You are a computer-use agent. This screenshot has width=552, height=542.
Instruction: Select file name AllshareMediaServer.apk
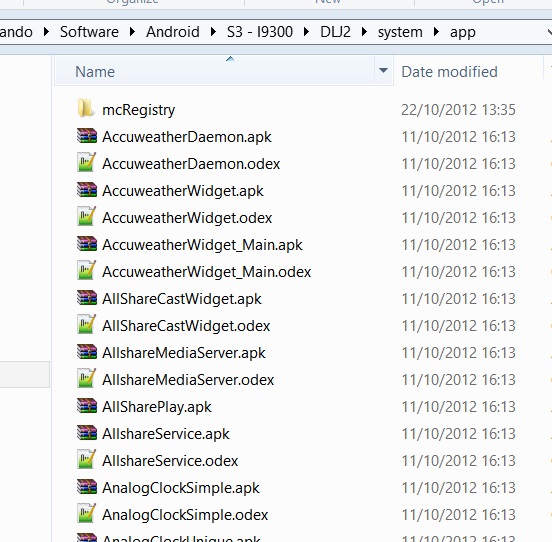(x=184, y=353)
